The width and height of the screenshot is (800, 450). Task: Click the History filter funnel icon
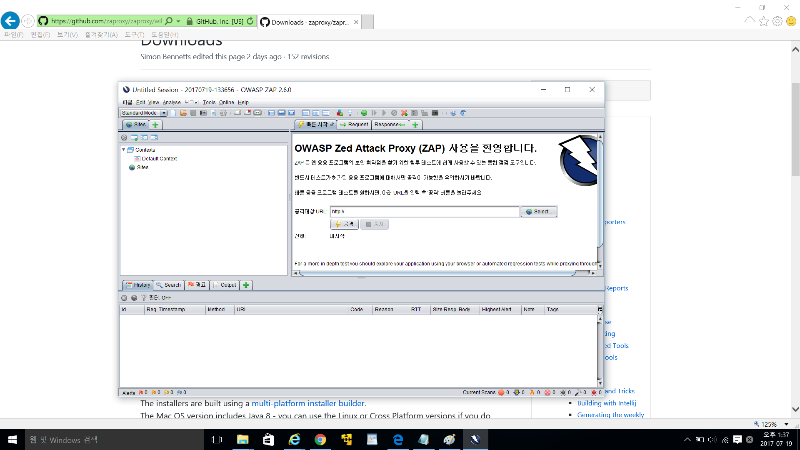pyautogui.click(x=144, y=297)
